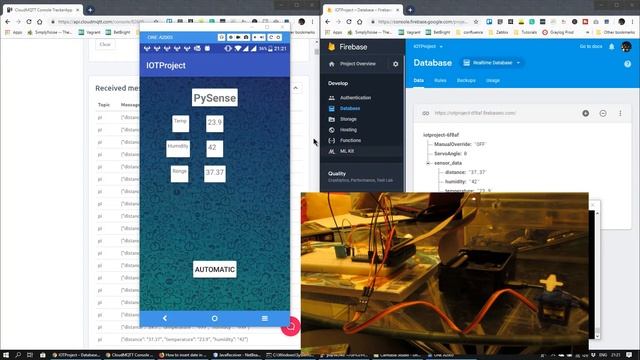This screenshot has height=360, width=640.
Task: Click the ServoAngle: 0 entry
Action: click(450, 153)
